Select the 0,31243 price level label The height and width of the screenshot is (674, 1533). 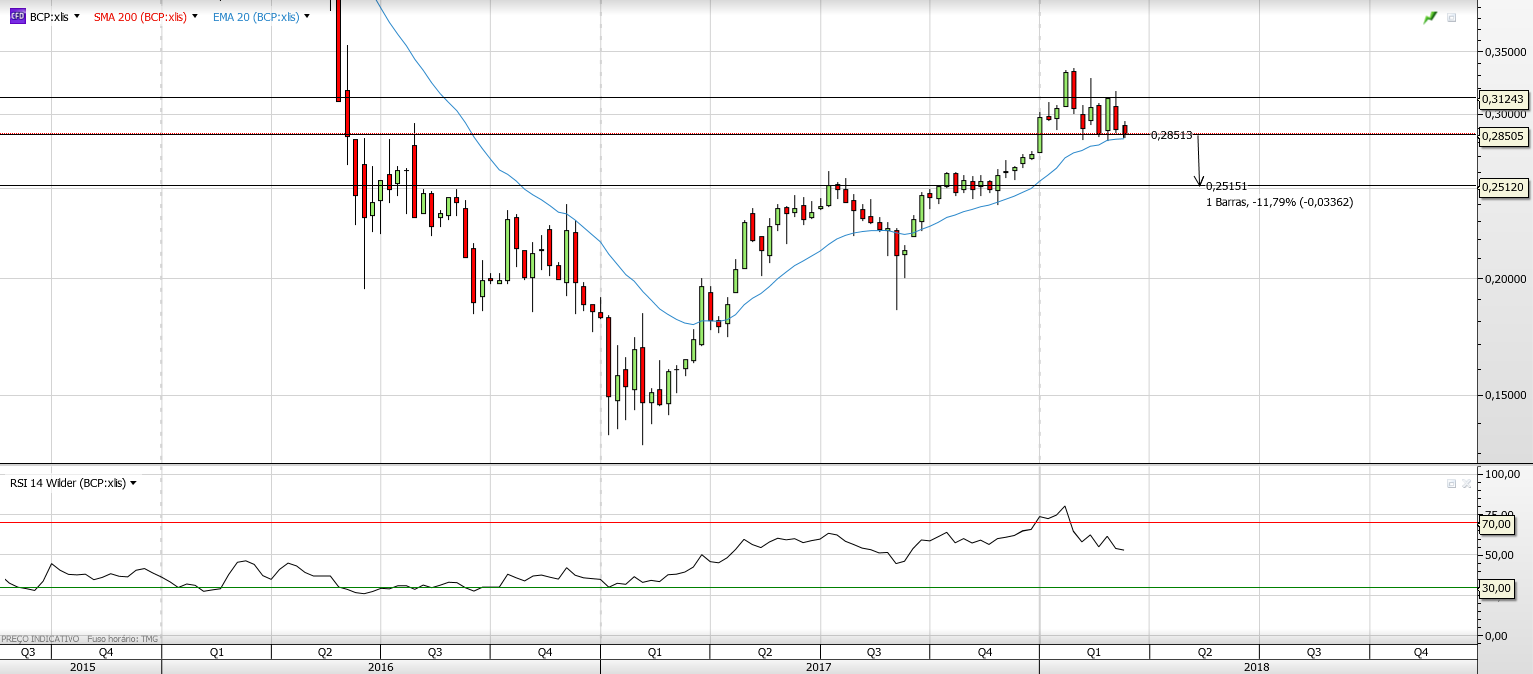click(1503, 99)
